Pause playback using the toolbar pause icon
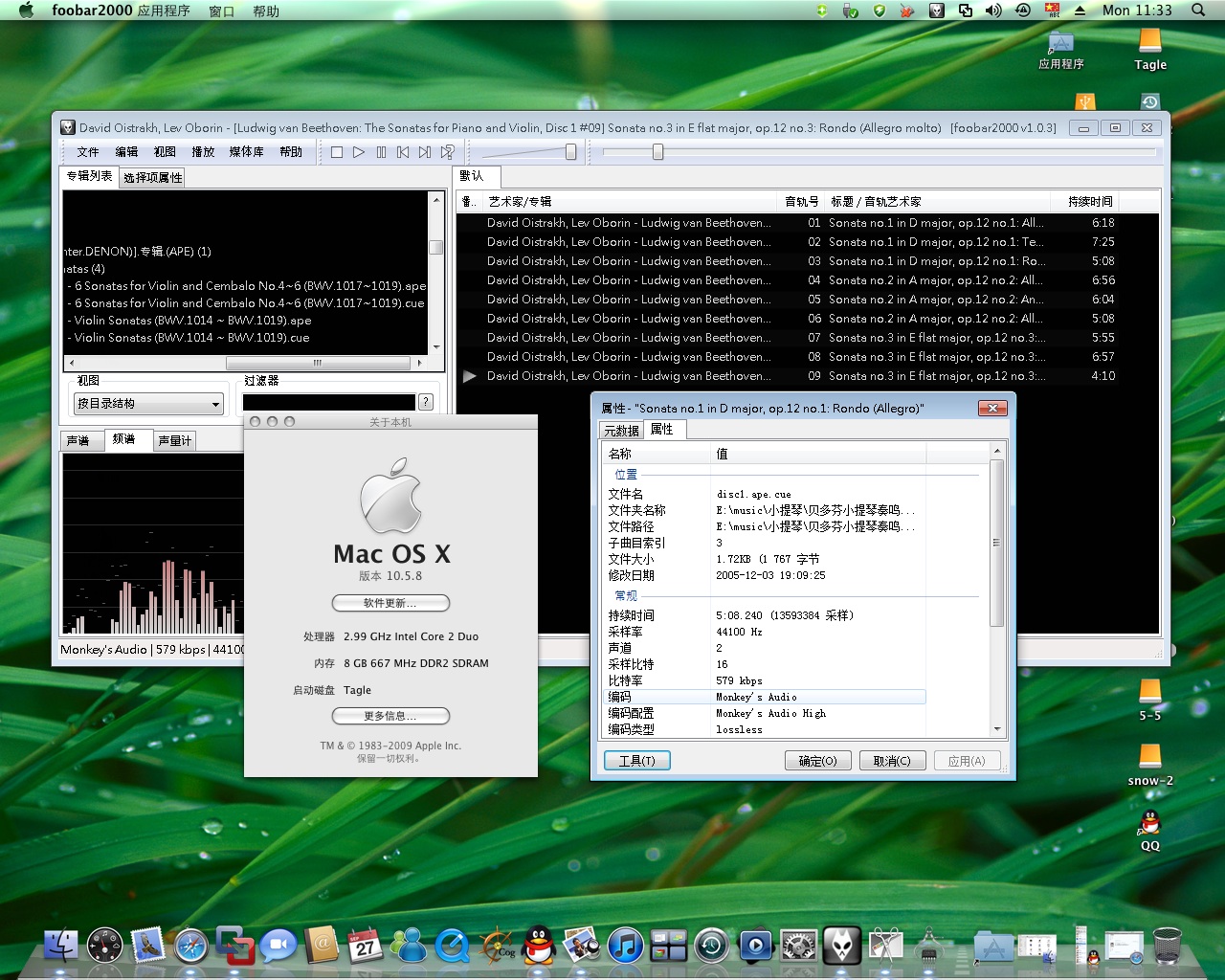The image size is (1225, 980). (x=381, y=152)
